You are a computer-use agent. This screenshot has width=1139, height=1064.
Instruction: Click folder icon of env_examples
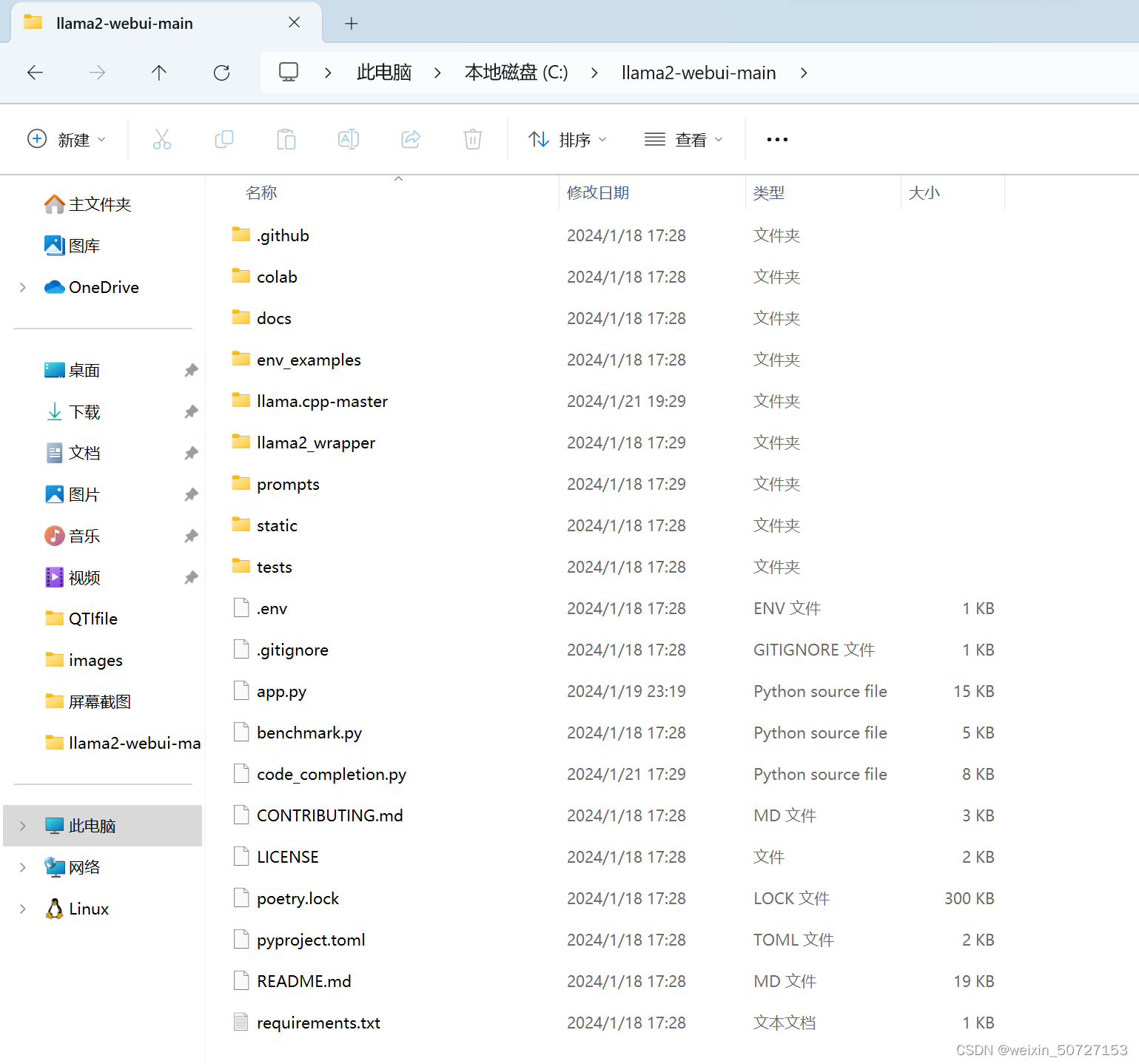(x=241, y=359)
